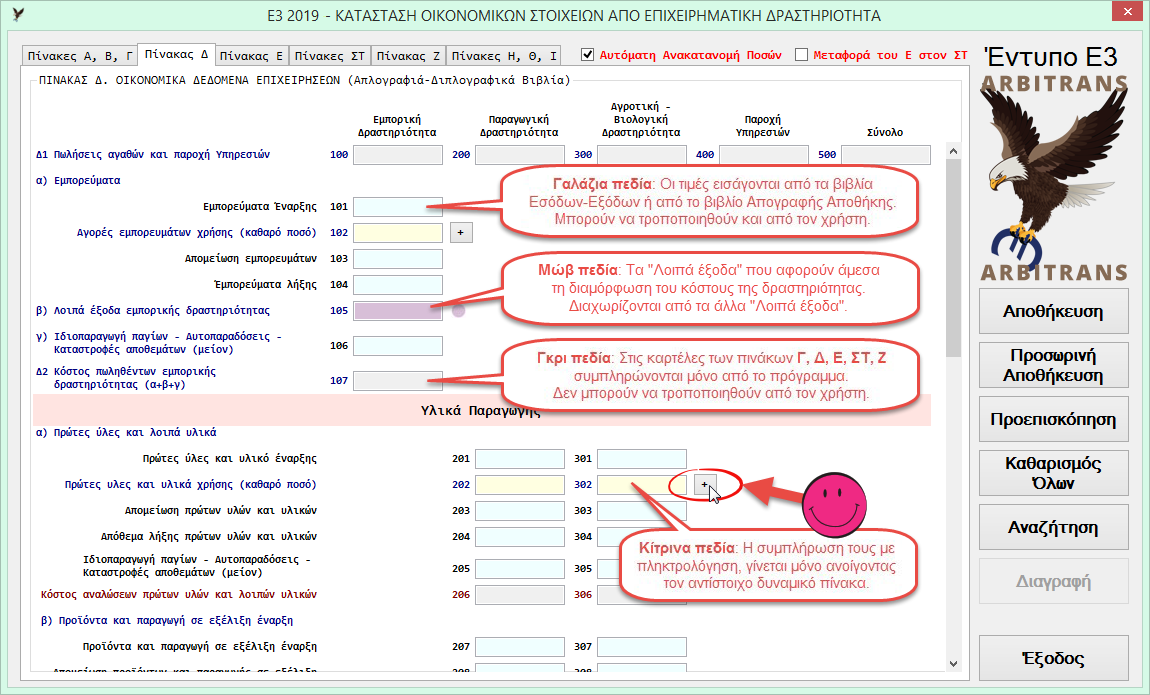Click the field with code 400

763,155
